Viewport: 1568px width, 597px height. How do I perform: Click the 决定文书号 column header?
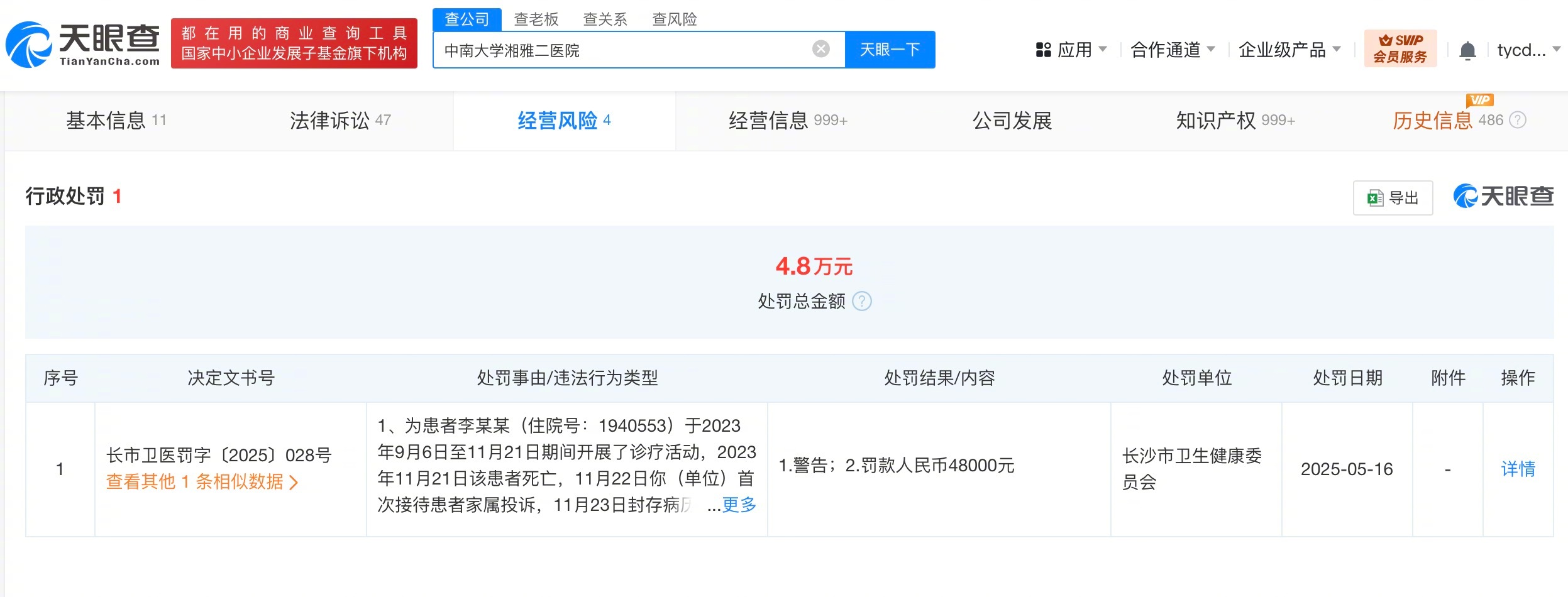pyautogui.click(x=231, y=378)
